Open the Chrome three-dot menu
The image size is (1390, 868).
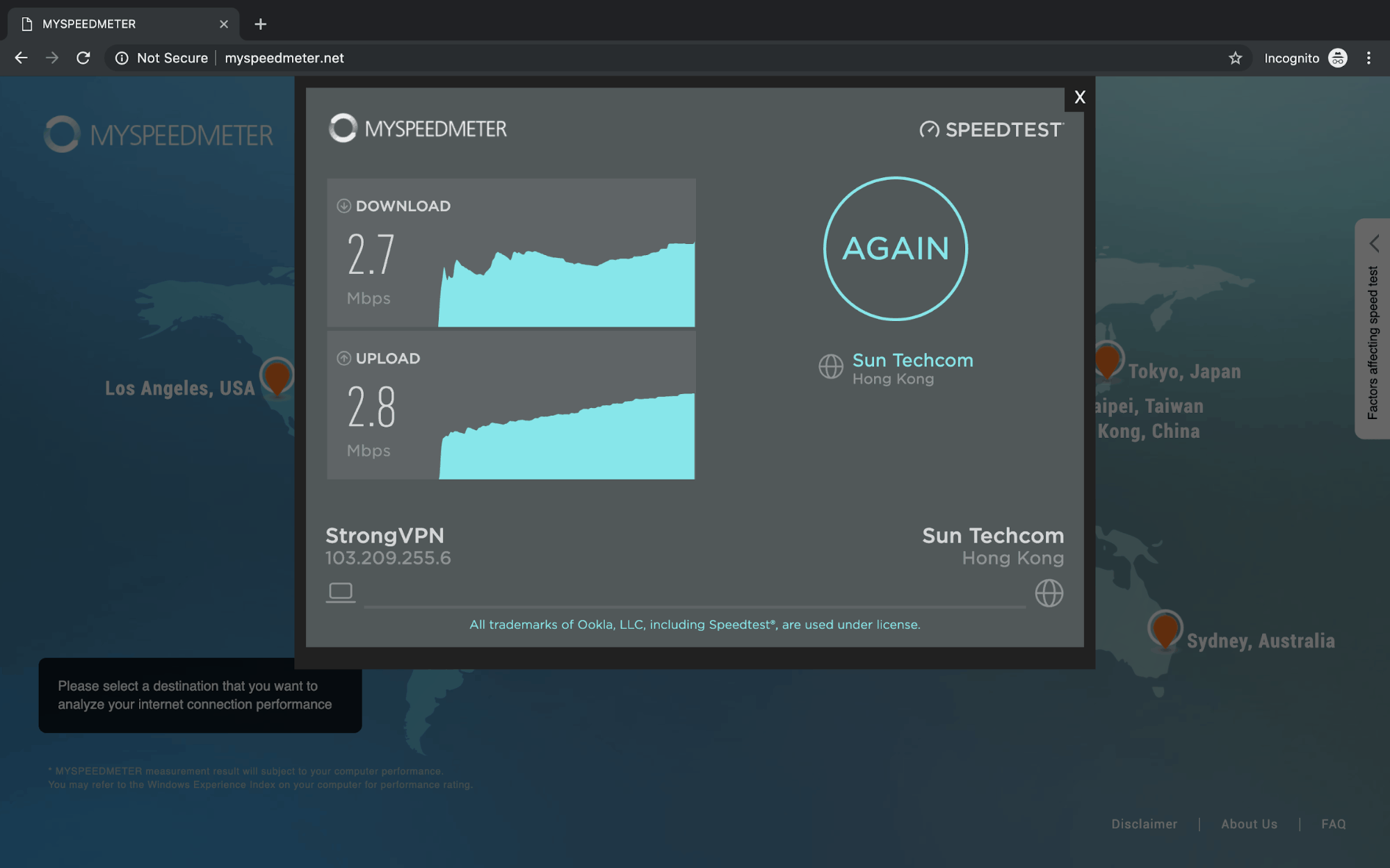[x=1368, y=58]
